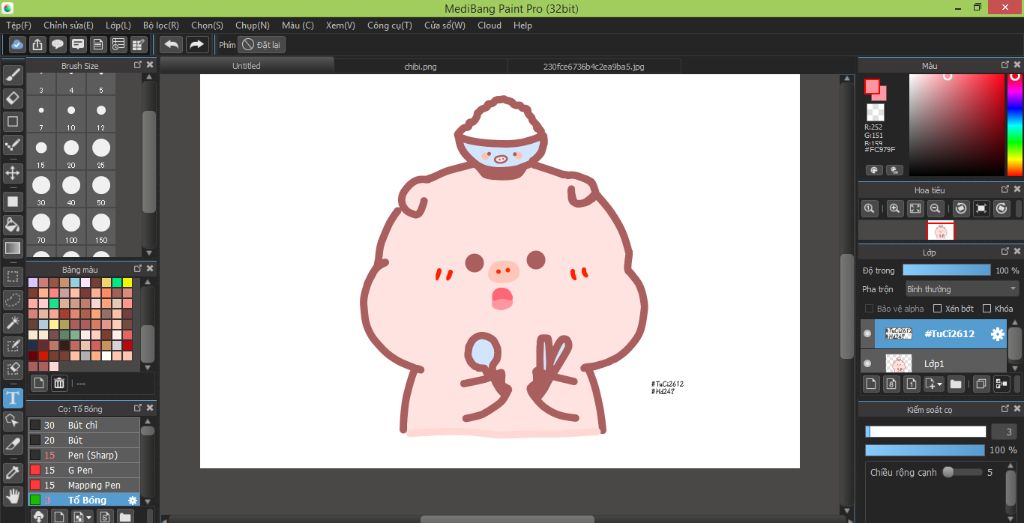The height and width of the screenshot is (523, 1024).
Task: Click the navigator pig thumbnail
Action: pos(940,230)
